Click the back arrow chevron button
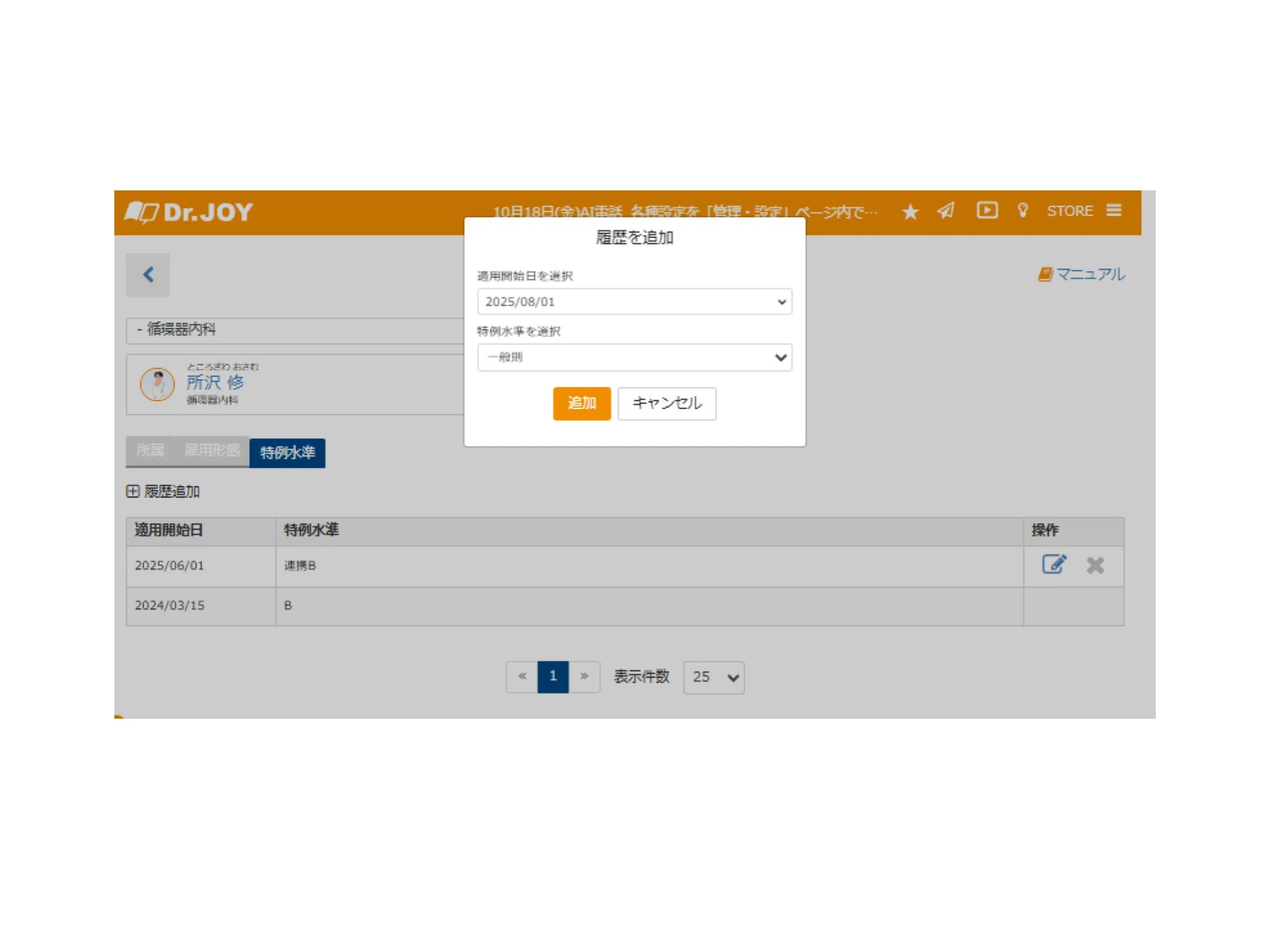The width and height of the screenshot is (1270, 952). click(x=148, y=275)
